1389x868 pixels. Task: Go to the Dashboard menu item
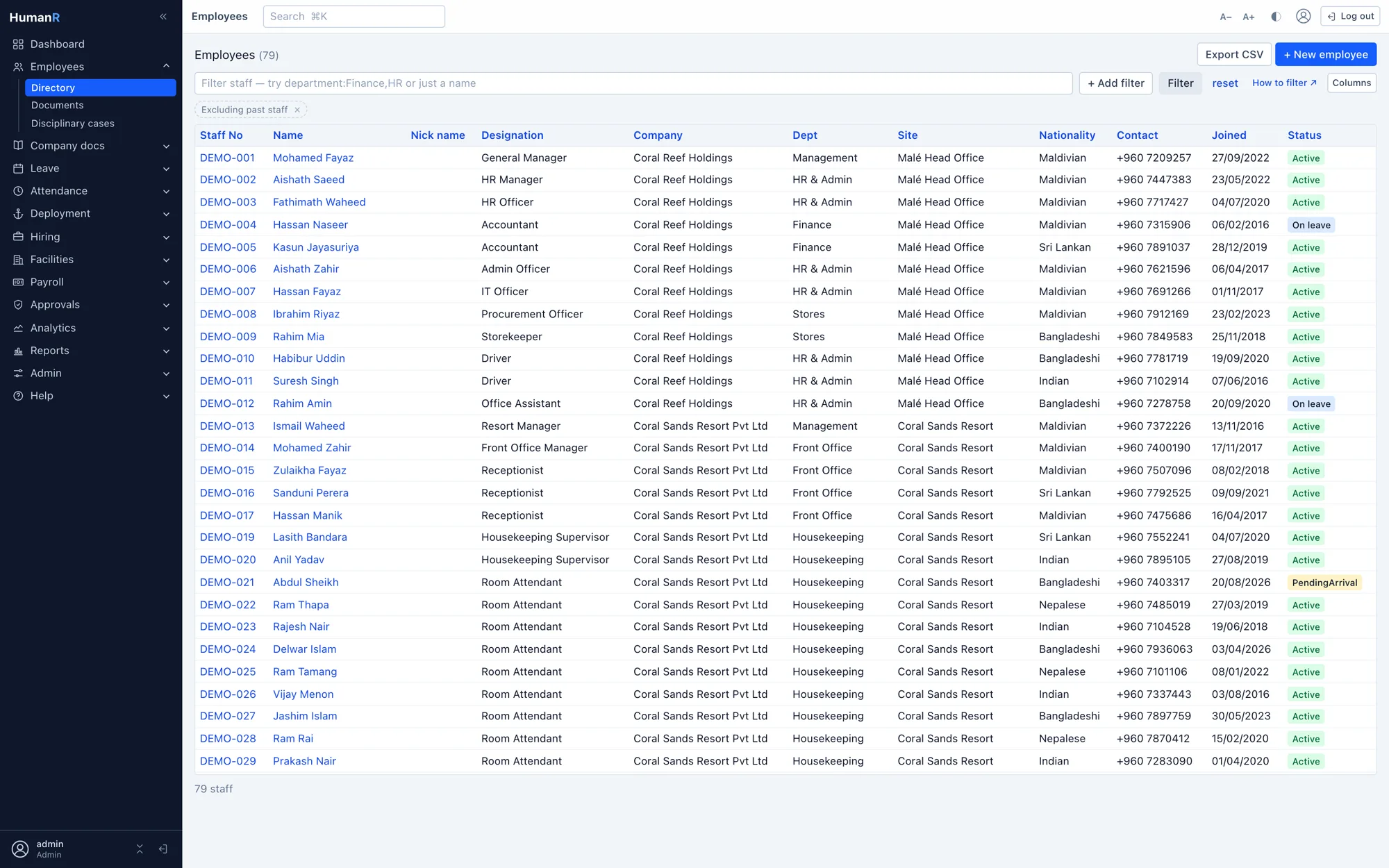[91, 44]
